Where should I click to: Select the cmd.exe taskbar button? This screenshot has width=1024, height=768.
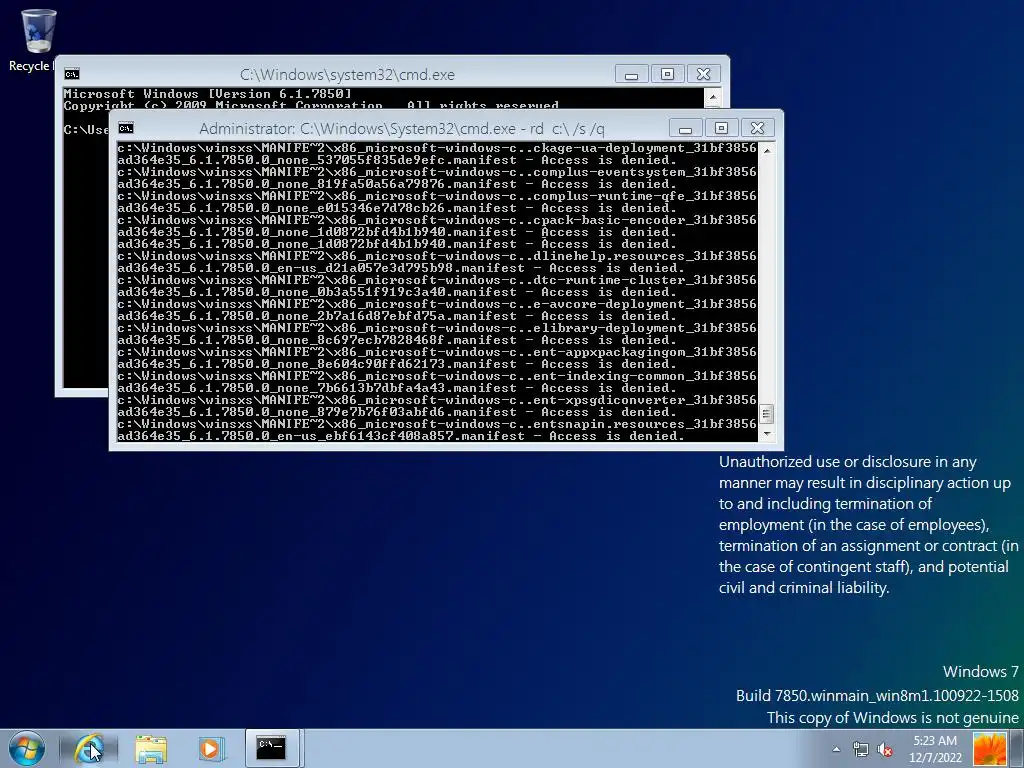click(272, 748)
